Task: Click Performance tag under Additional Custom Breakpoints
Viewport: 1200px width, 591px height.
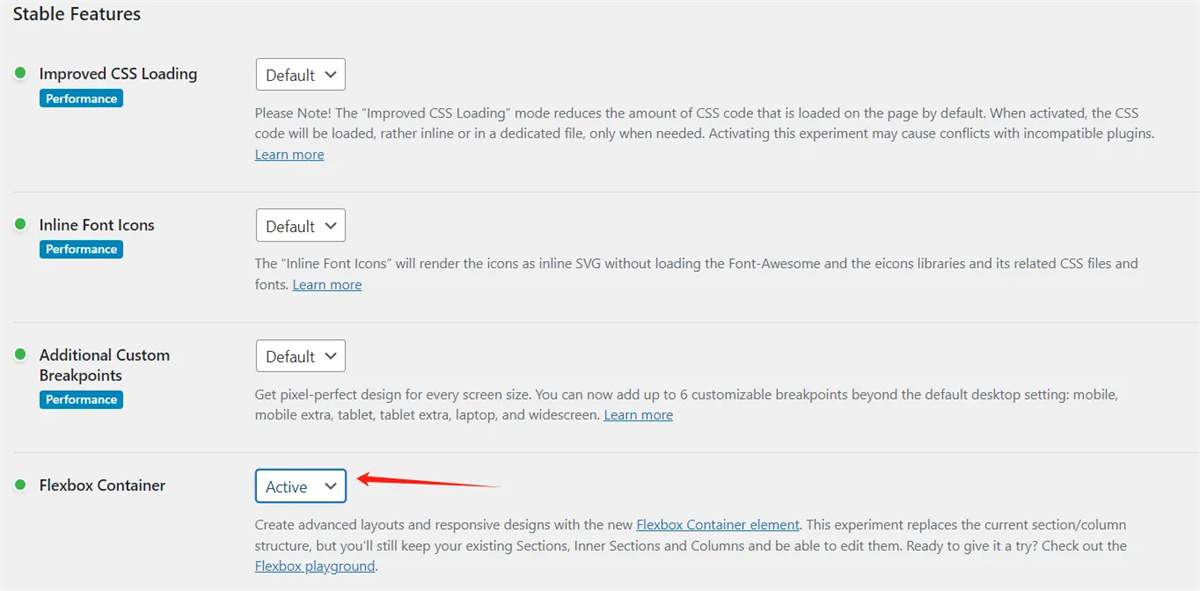Action: (x=81, y=399)
